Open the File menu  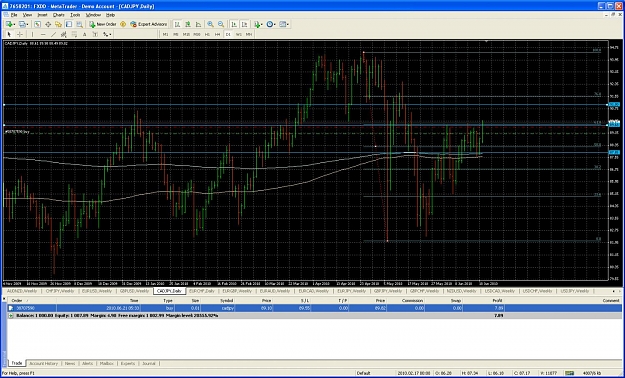click(14, 15)
